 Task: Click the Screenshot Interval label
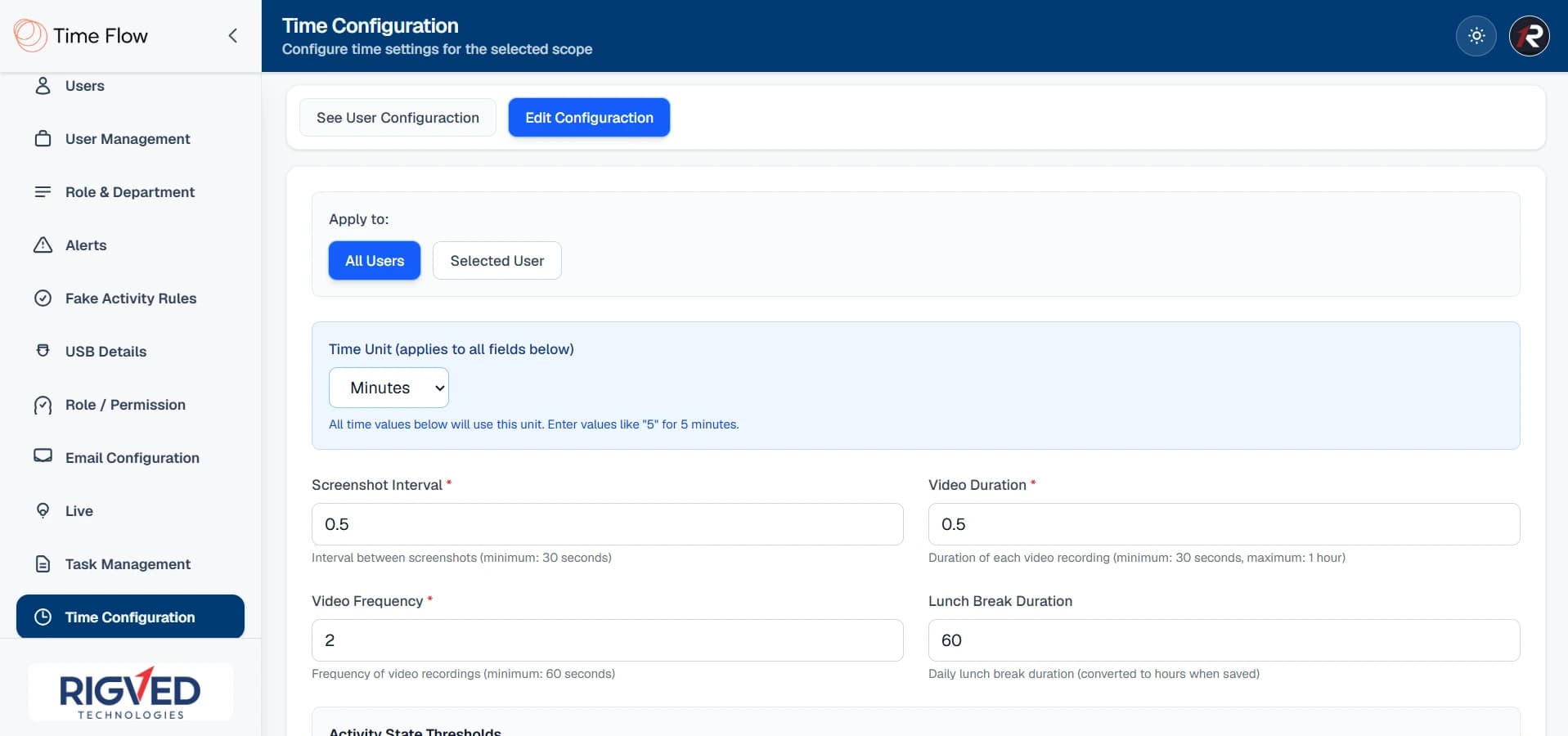(377, 485)
